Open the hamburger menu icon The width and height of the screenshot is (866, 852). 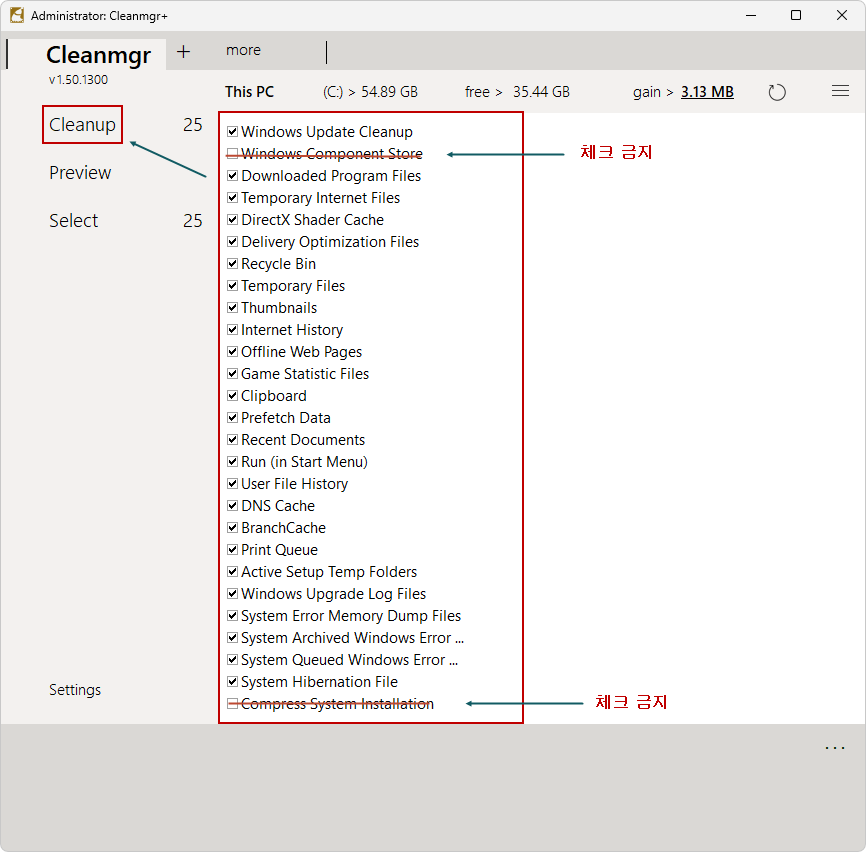[840, 91]
